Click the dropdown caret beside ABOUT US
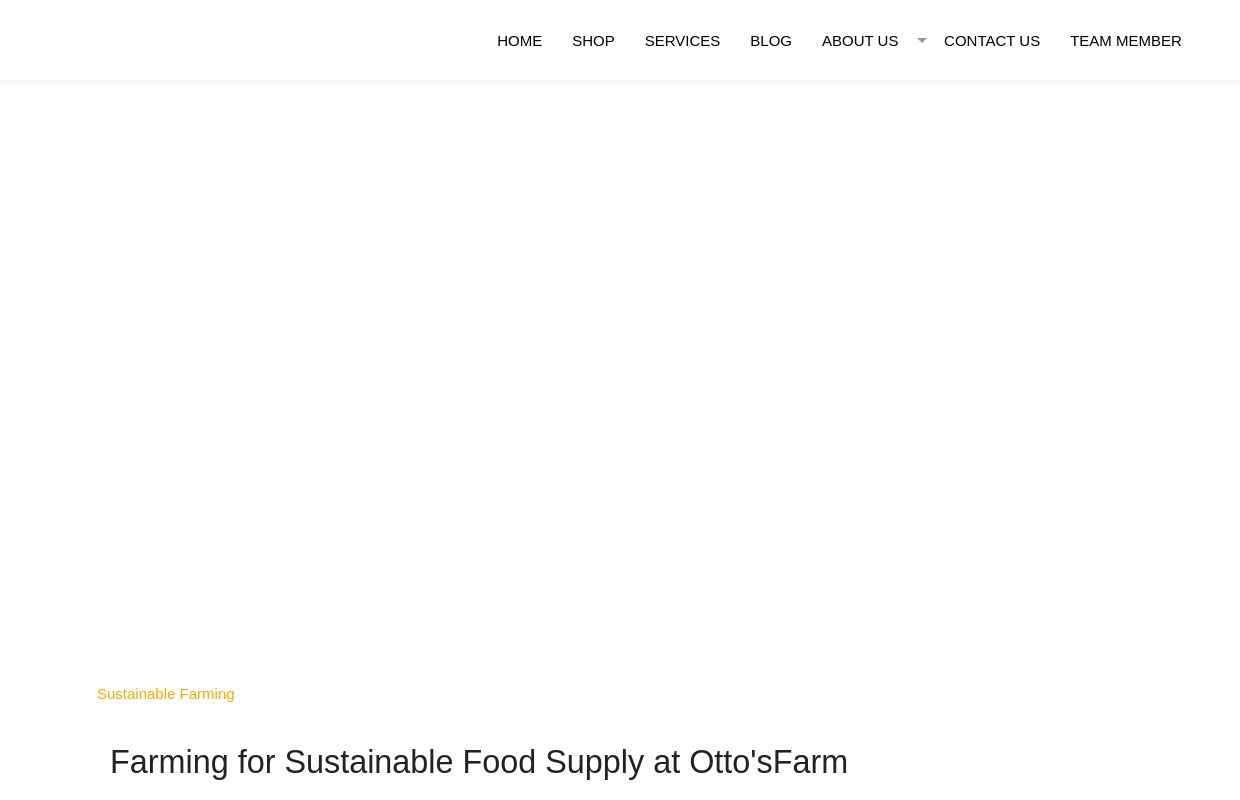The width and height of the screenshot is (1240, 800). [921, 40]
